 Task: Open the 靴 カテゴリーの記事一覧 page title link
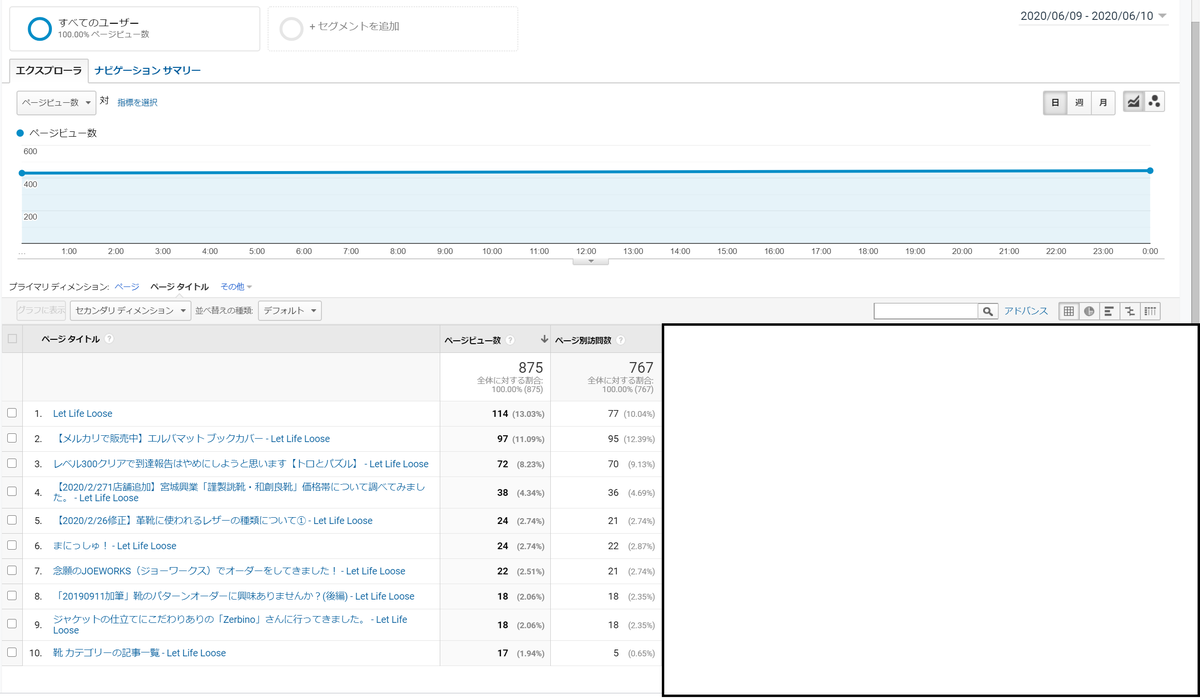pos(139,653)
